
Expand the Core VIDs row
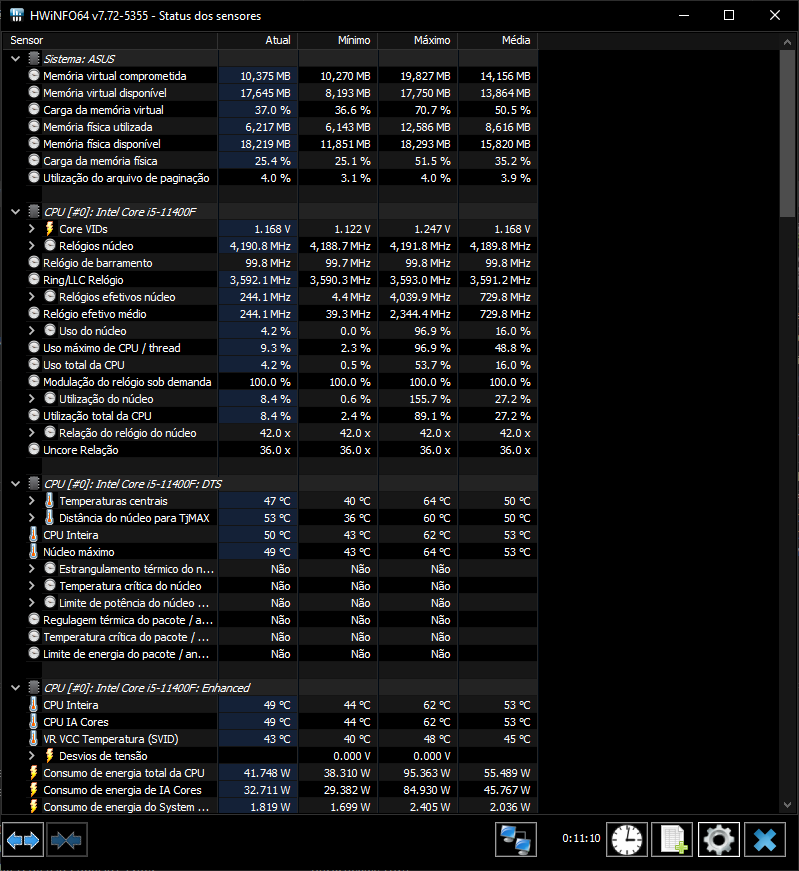(32, 229)
